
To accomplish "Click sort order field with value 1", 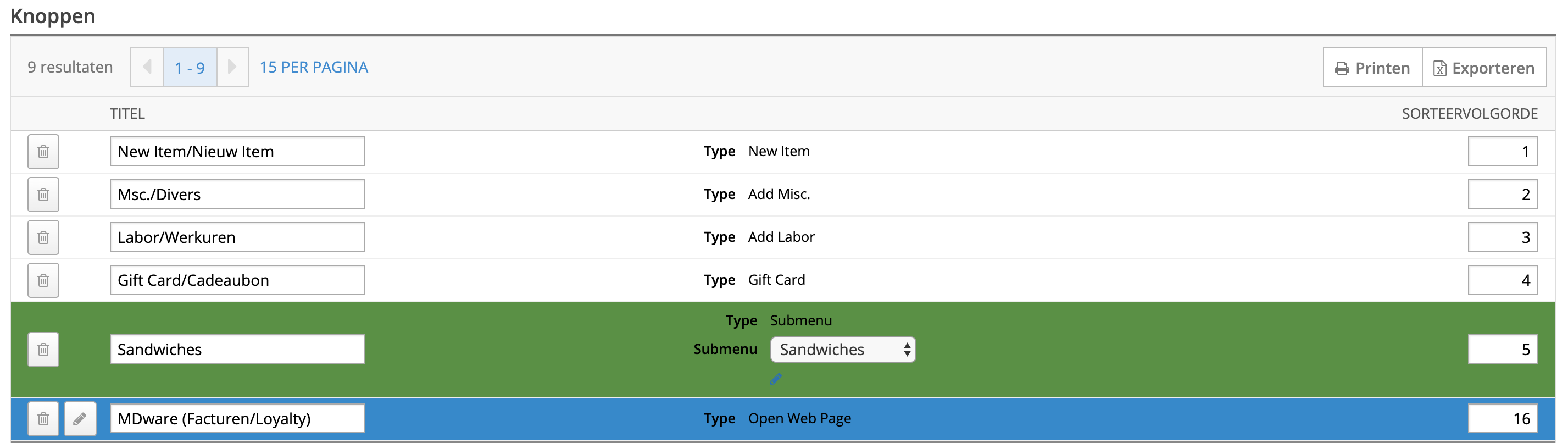I will click(1503, 151).
